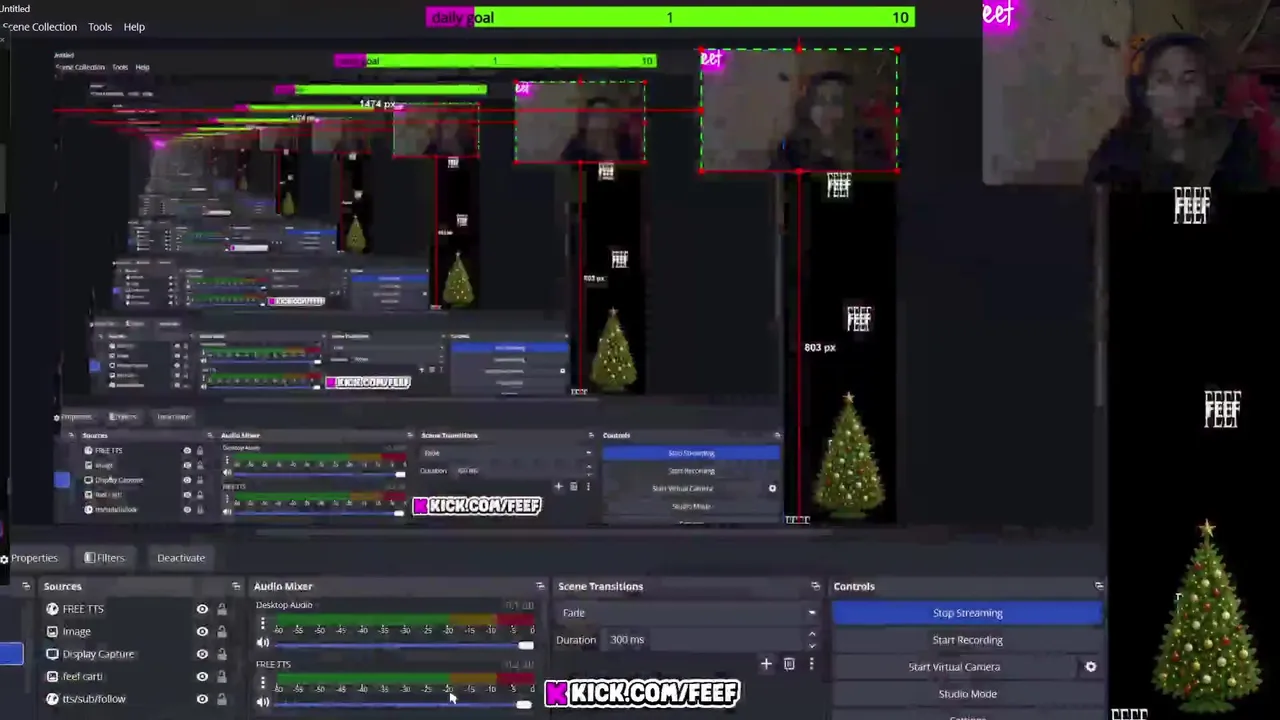Open the Scene Collection menu
The image size is (1280, 720).
(38, 27)
